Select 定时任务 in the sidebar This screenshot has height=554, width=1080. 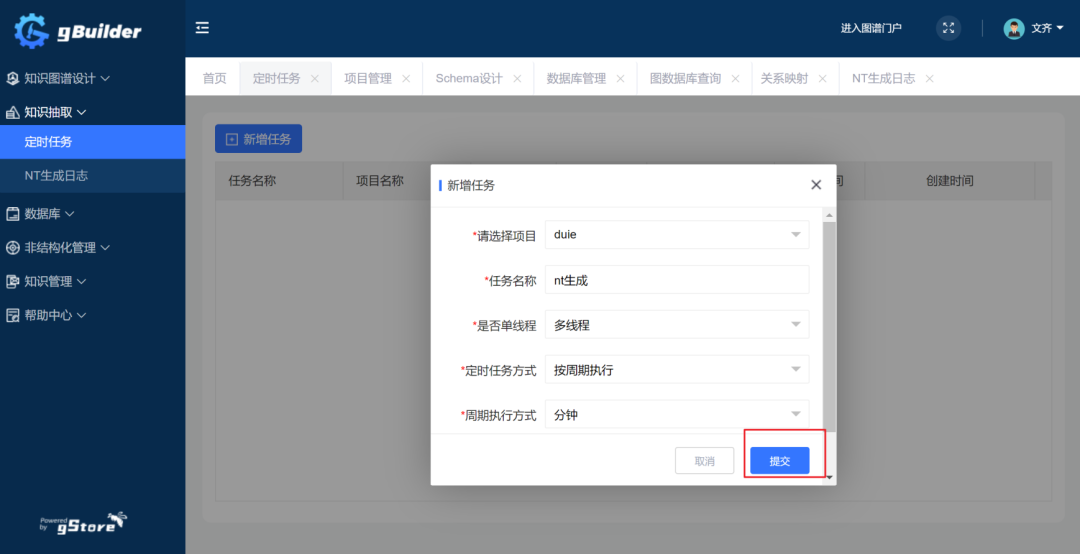[x=92, y=142]
